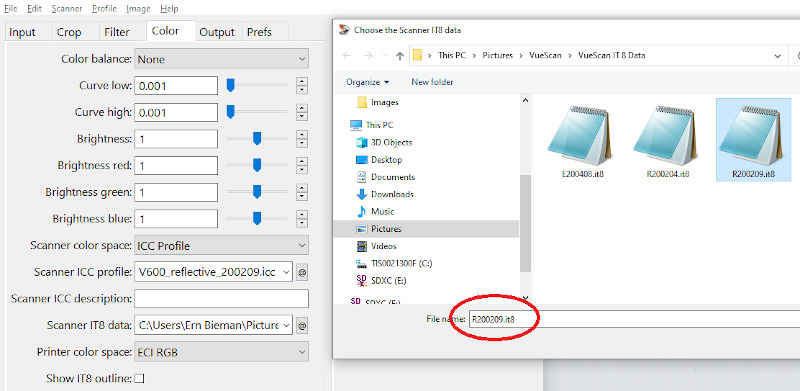Click the Curve low value field

[x=176, y=86]
